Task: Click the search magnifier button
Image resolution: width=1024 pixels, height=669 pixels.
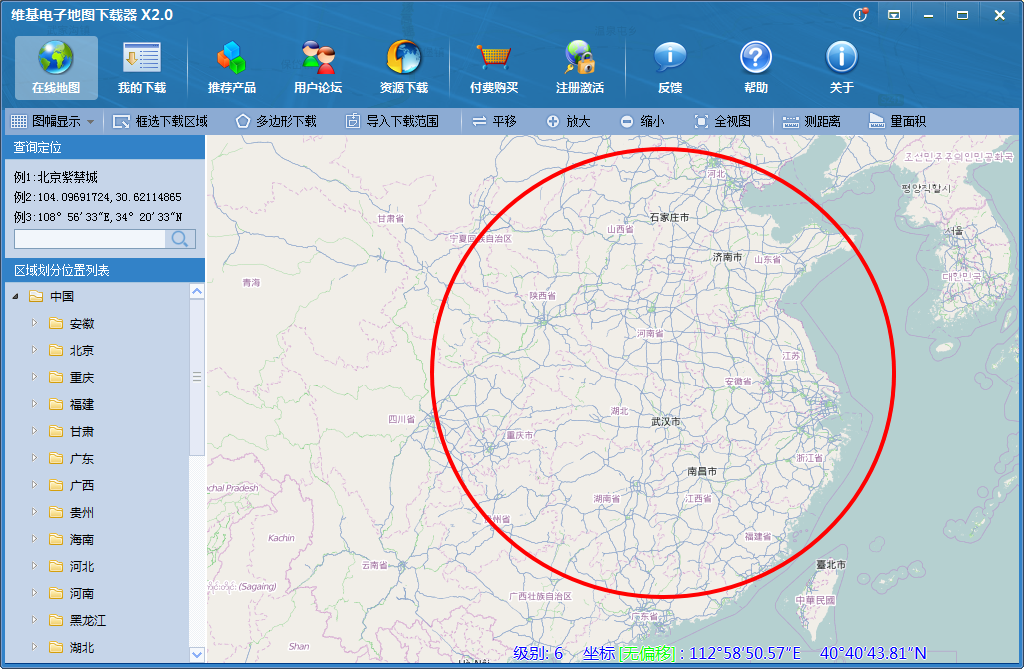Action: [x=182, y=239]
